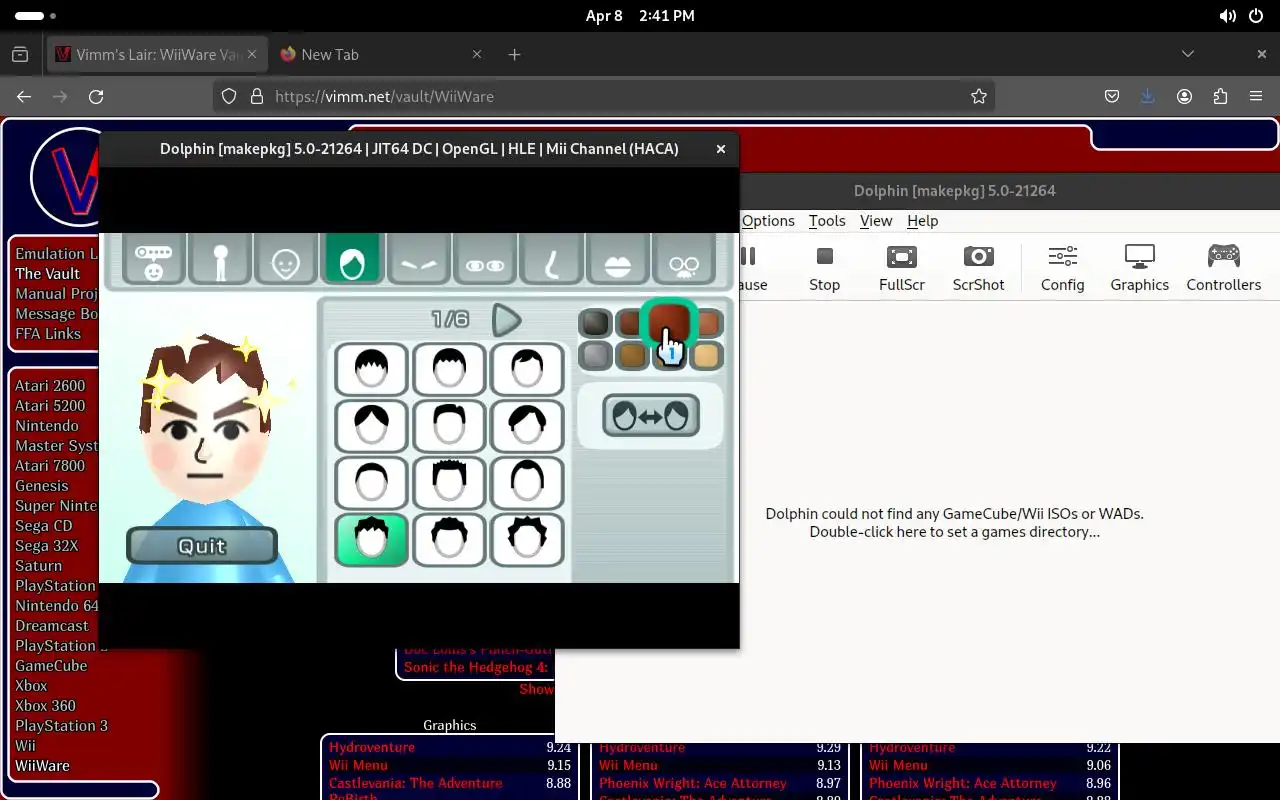
Task: Open FFA Links in sidebar
Action: [48, 333]
